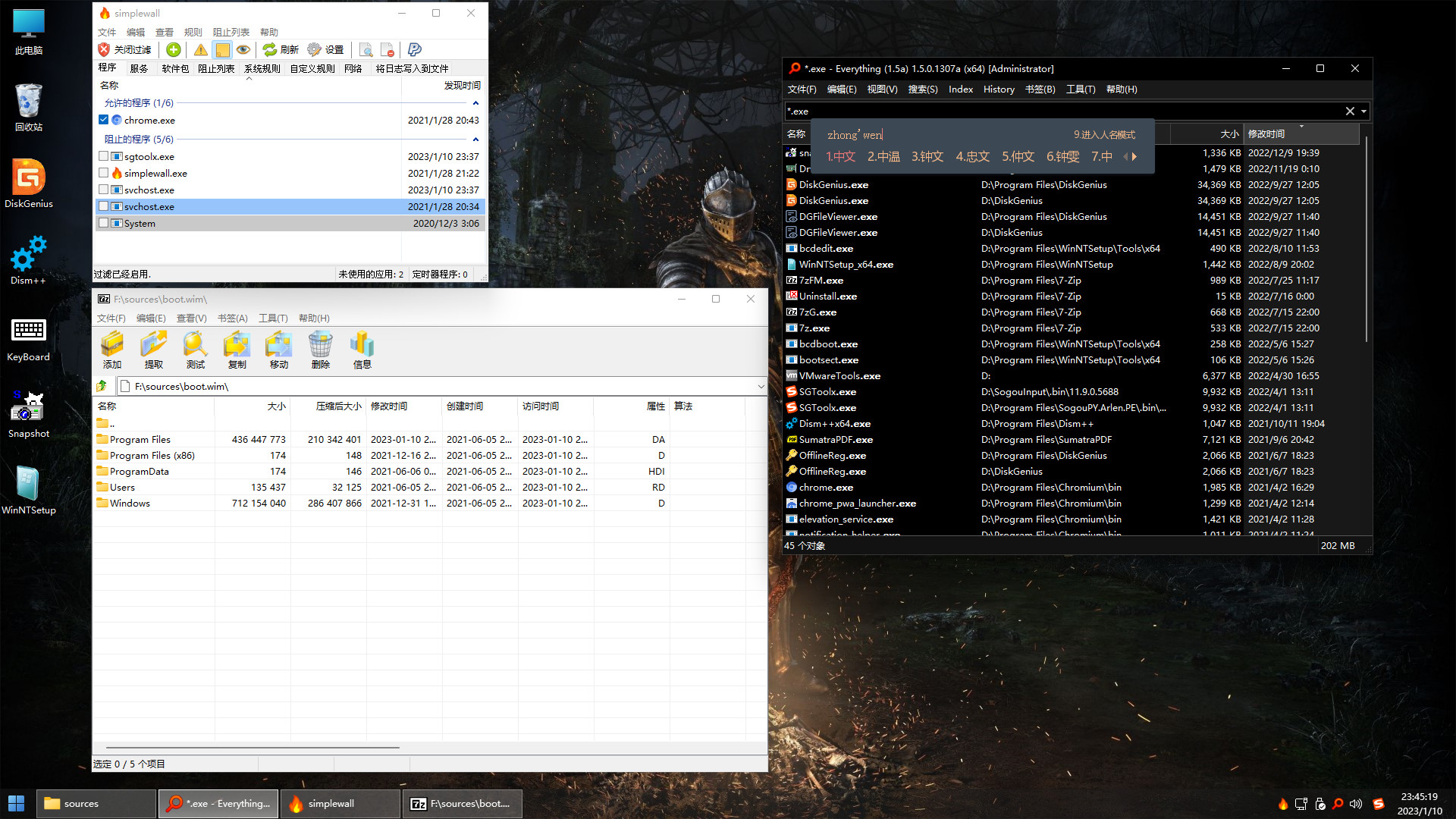Click the clear log red-minus document icon
The width and height of the screenshot is (1456, 819).
pos(387,50)
